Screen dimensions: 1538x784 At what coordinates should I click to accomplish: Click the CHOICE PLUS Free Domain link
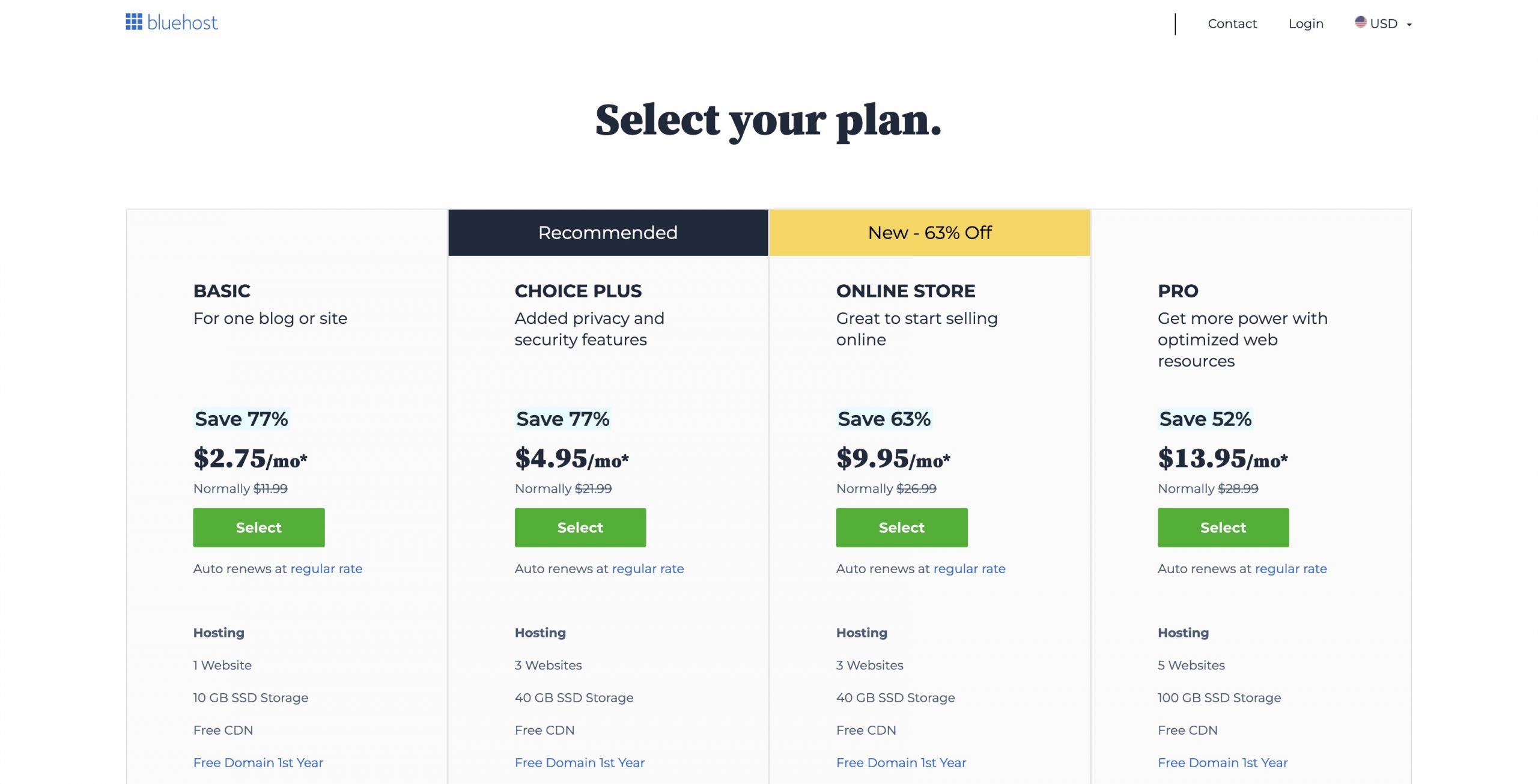click(x=580, y=762)
